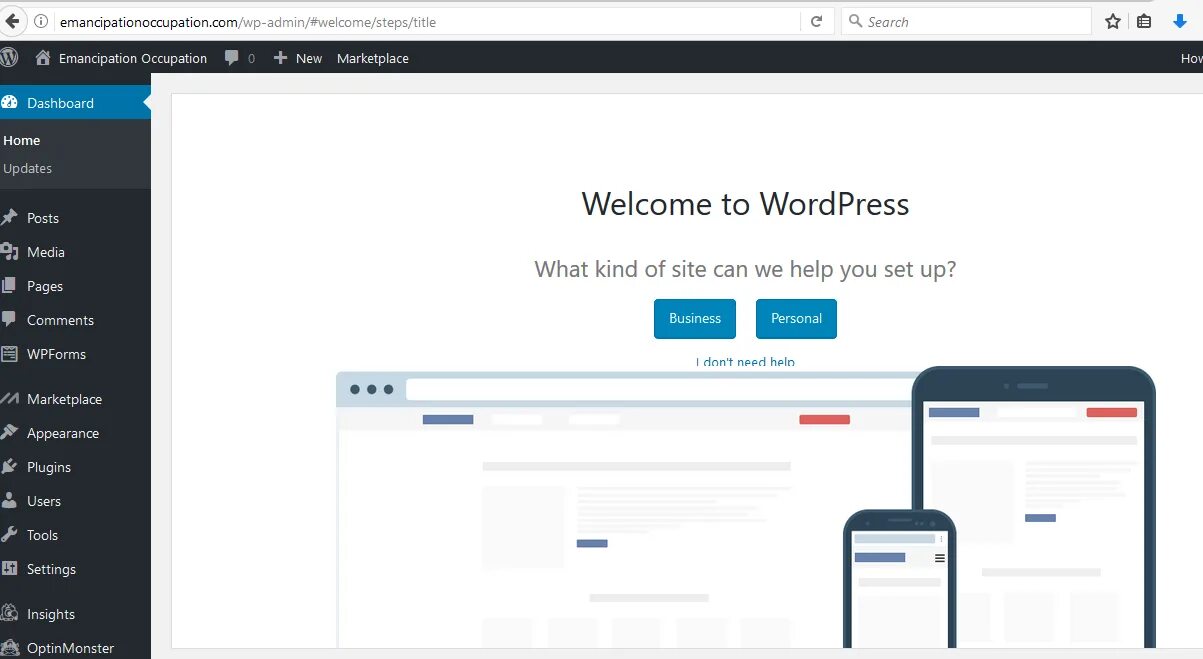Click the Pages icon in sidebar
This screenshot has height=659, width=1203.
9,285
